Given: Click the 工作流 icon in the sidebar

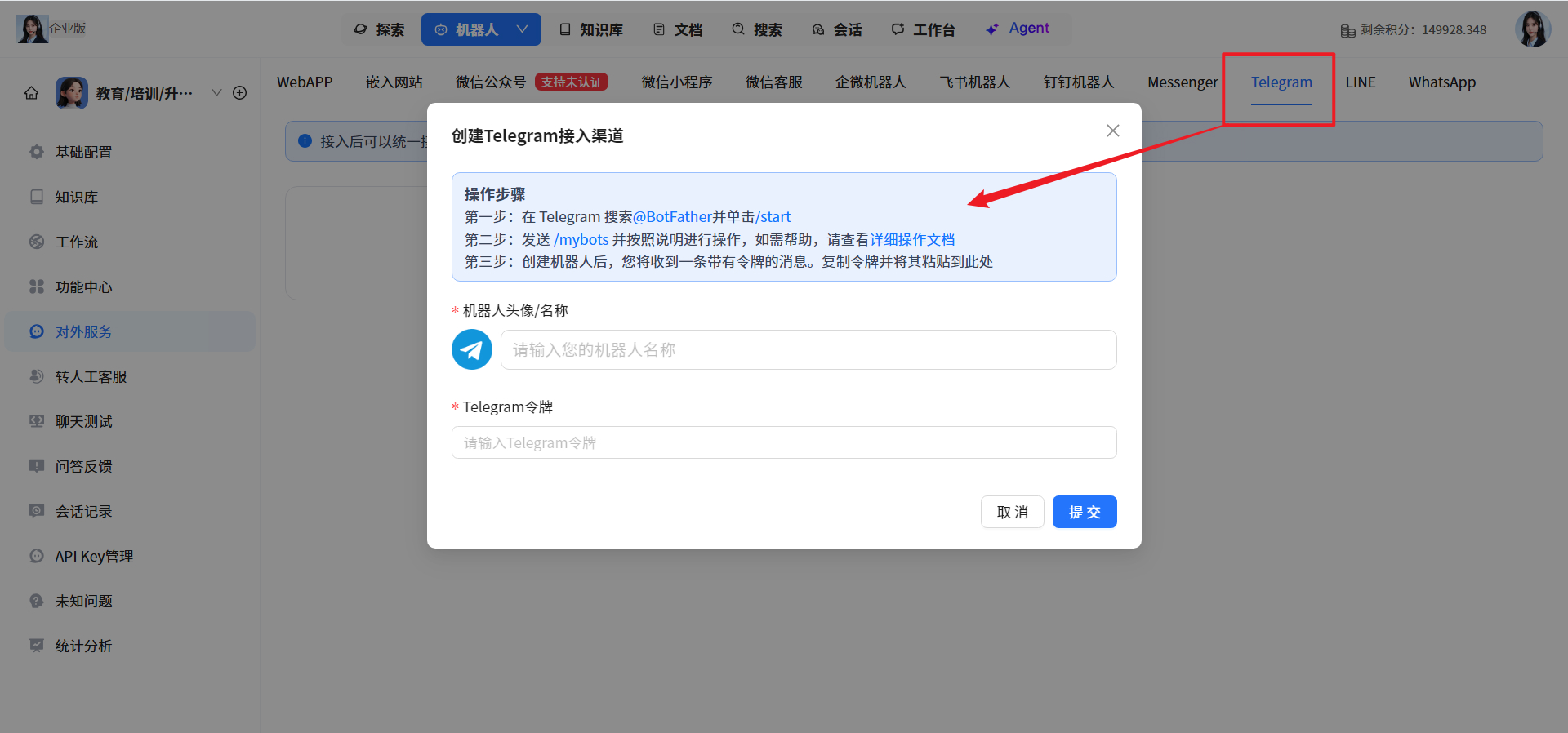Looking at the screenshot, I should (36, 242).
